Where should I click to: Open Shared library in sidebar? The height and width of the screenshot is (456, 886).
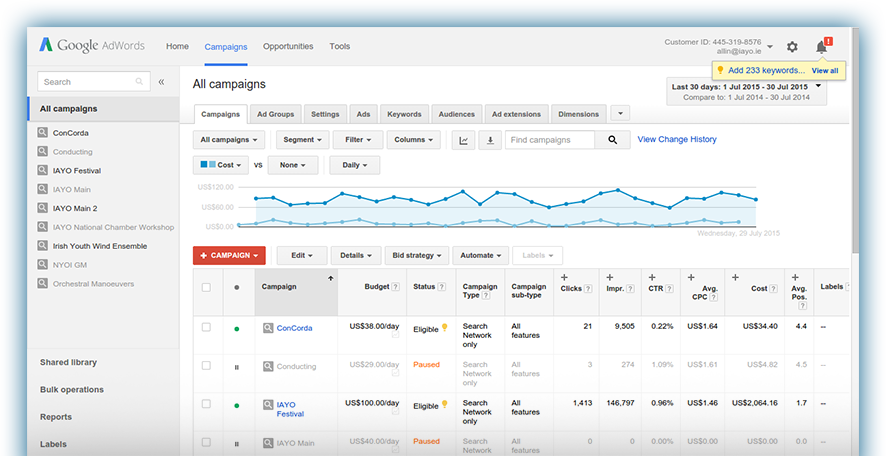click(x=68, y=362)
